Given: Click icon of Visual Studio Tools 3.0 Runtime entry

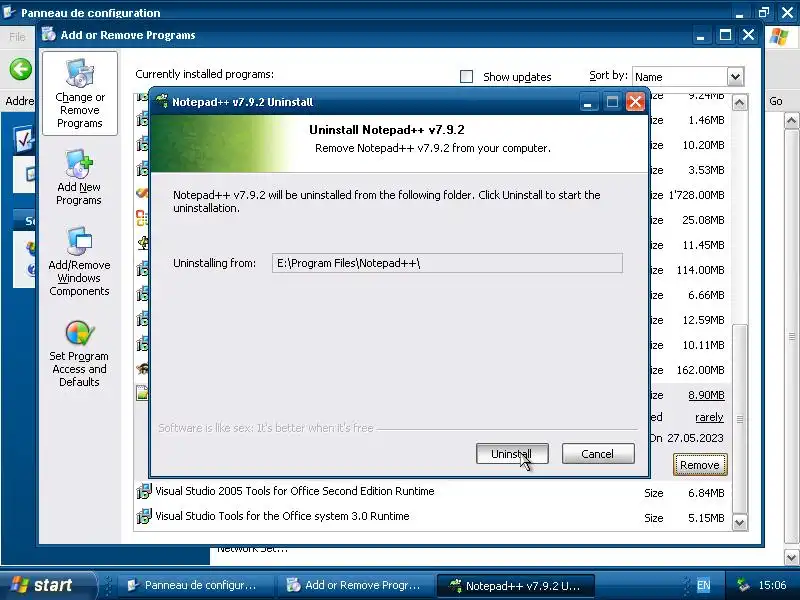Looking at the screenshot, I should (x=144, y=516).
